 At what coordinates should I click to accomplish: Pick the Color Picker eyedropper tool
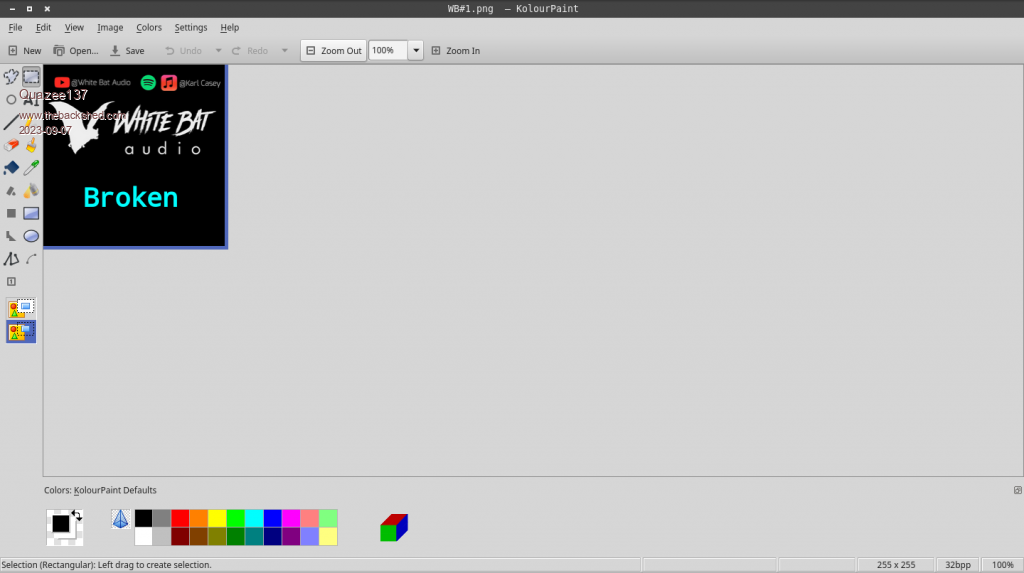31,168
